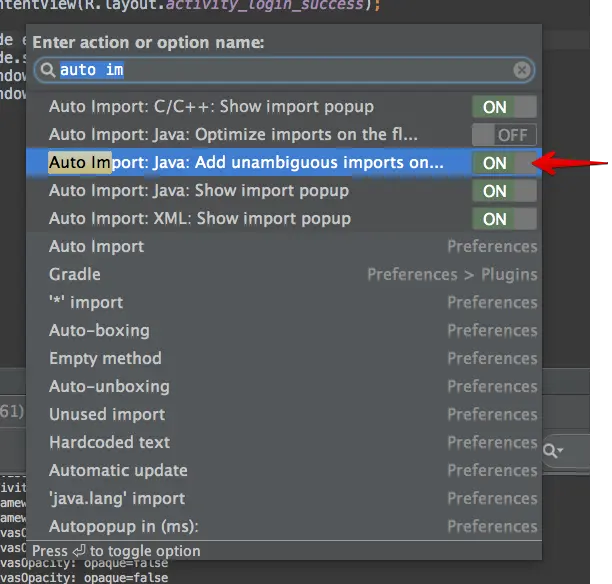The width and height of the screenshot is (612, 584).
Task: Open Auto Import preferences entry
Action: (284, 247)
